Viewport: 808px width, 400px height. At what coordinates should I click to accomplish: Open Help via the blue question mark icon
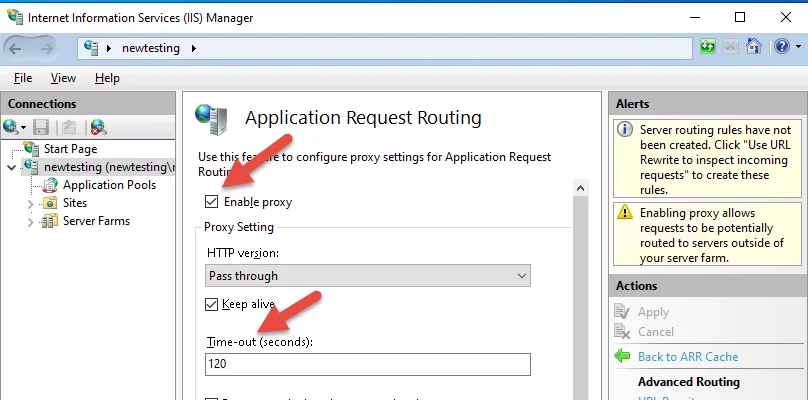781,47
